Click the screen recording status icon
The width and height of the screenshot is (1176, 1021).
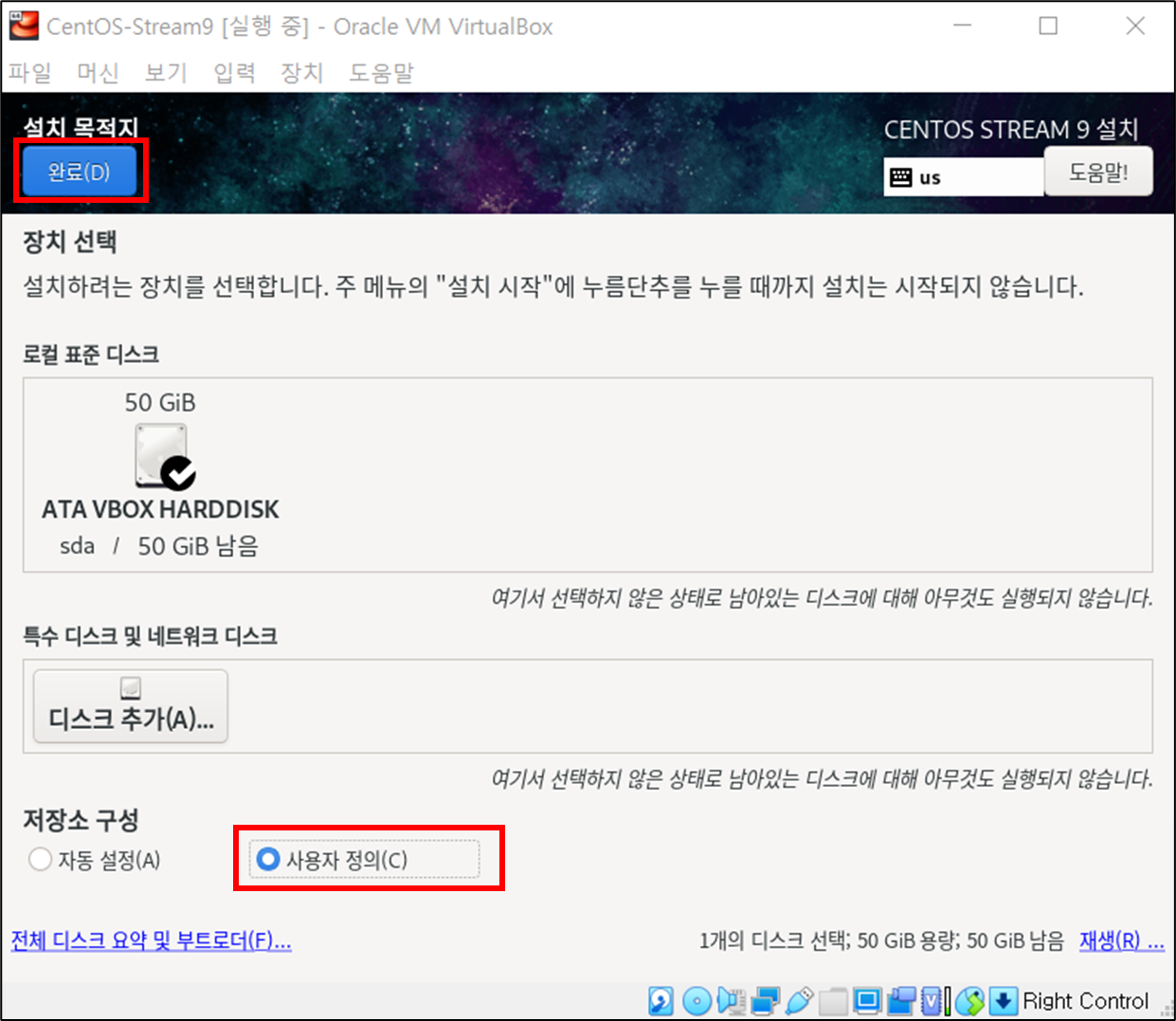(x=901, y=1000)
